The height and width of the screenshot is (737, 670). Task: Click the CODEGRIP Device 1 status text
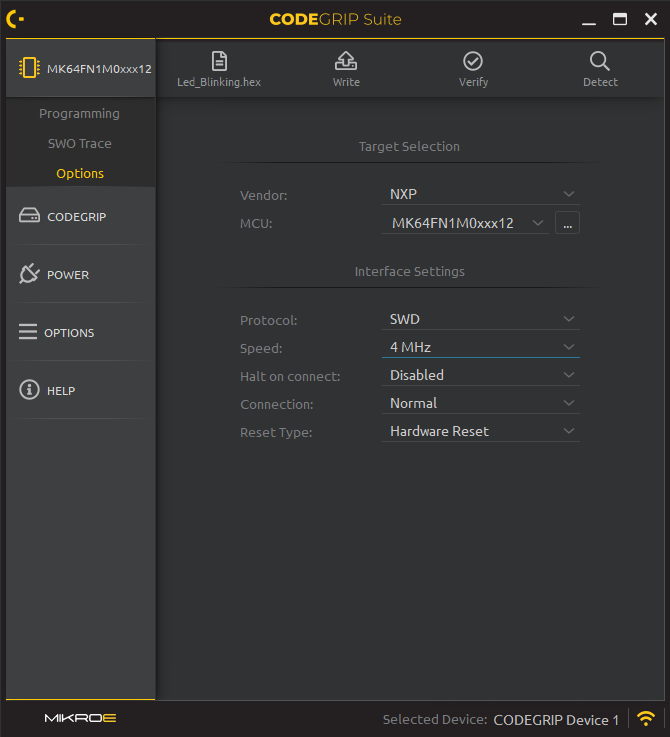(556, 720)
